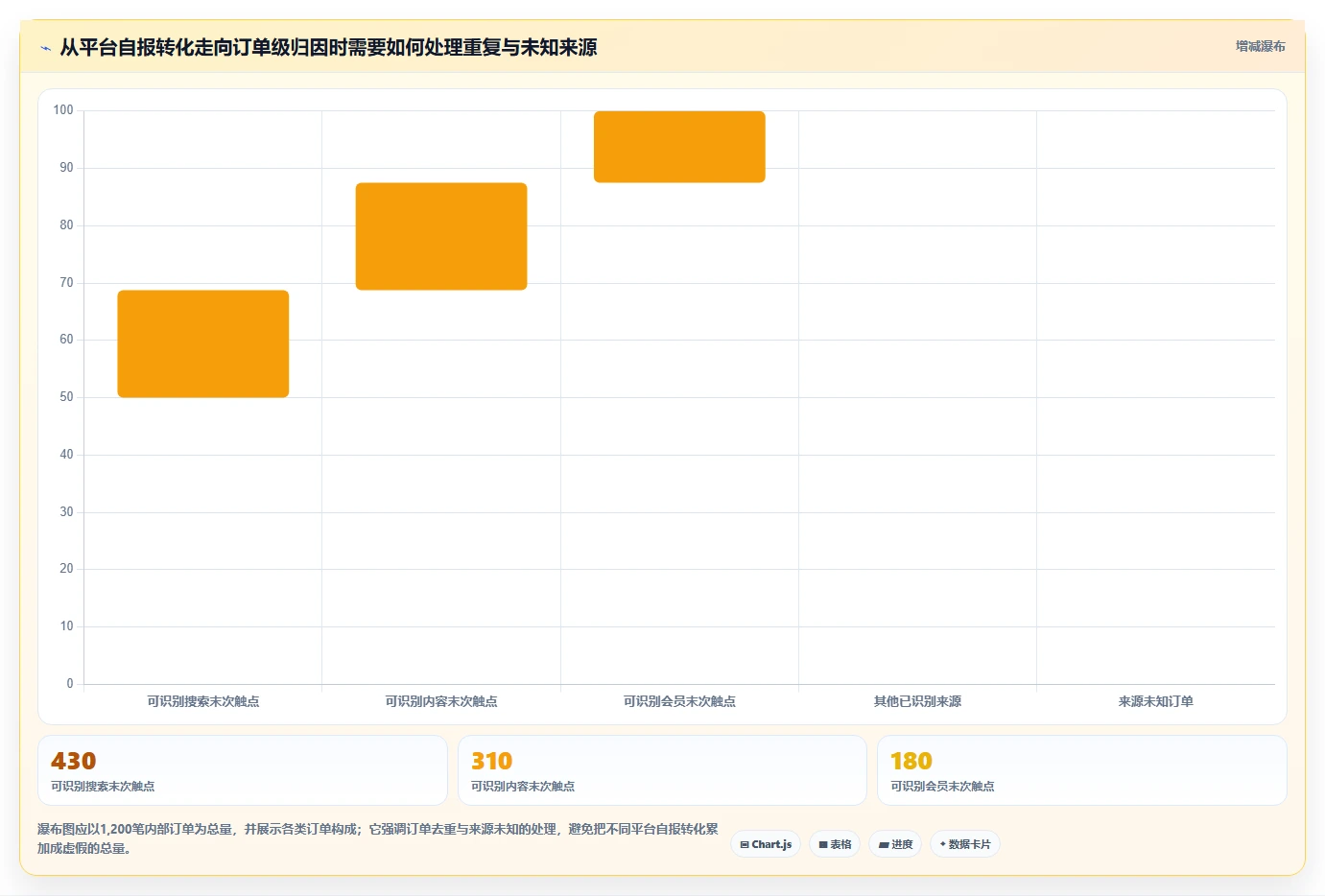This screenshot has height=896, width=1325.
Task: Click the 310 data card
Action: click(662, 770)
